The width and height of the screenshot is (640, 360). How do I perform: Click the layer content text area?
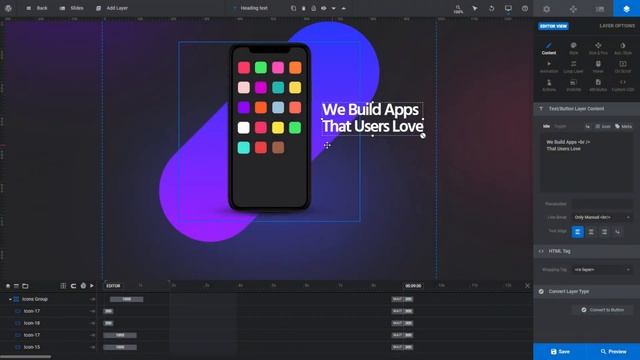(587, 163)
